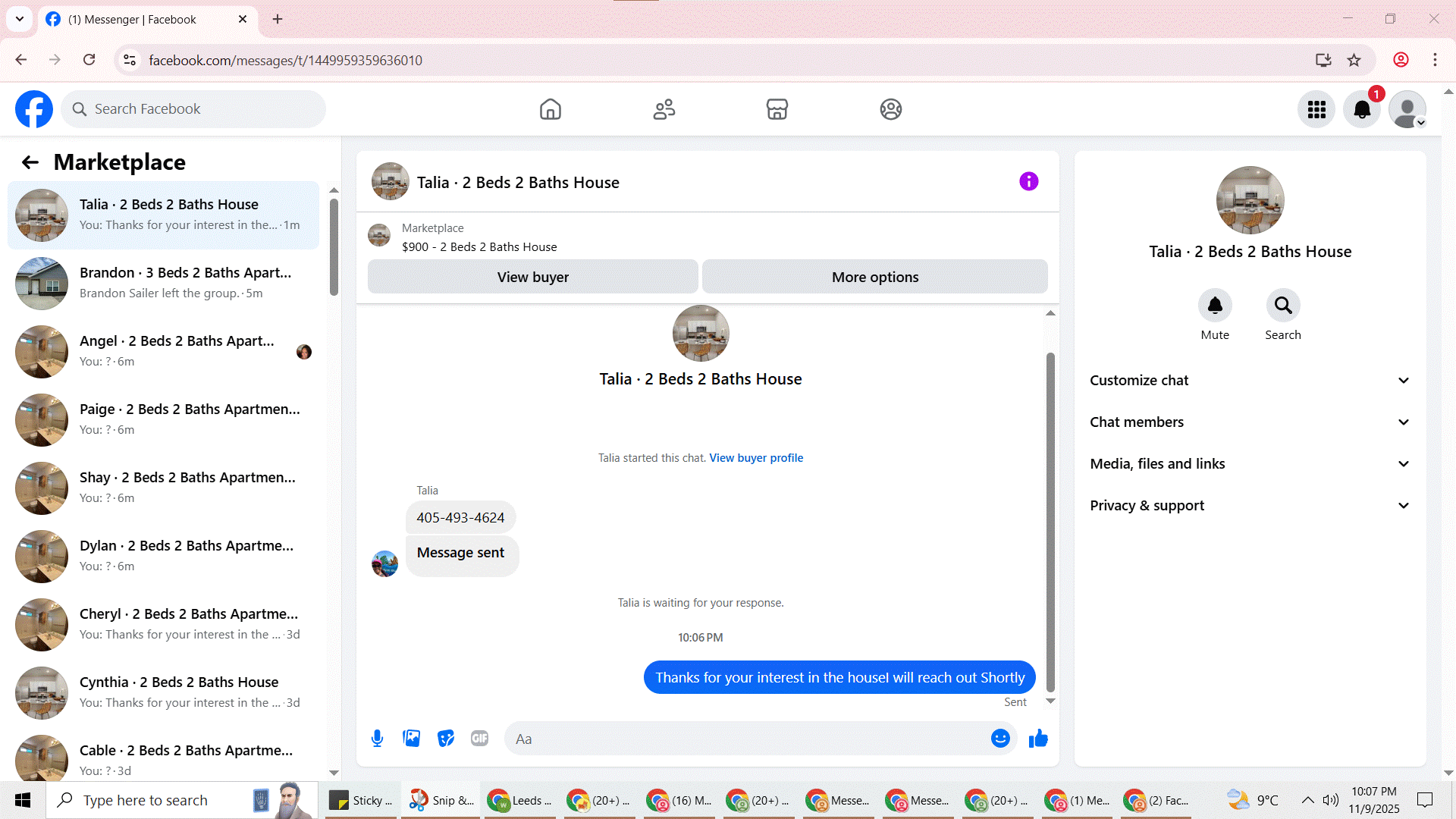Click the message thread scrollbar thumb
This screenshot has width=1456, height=819.
[x=1050, y=522]
